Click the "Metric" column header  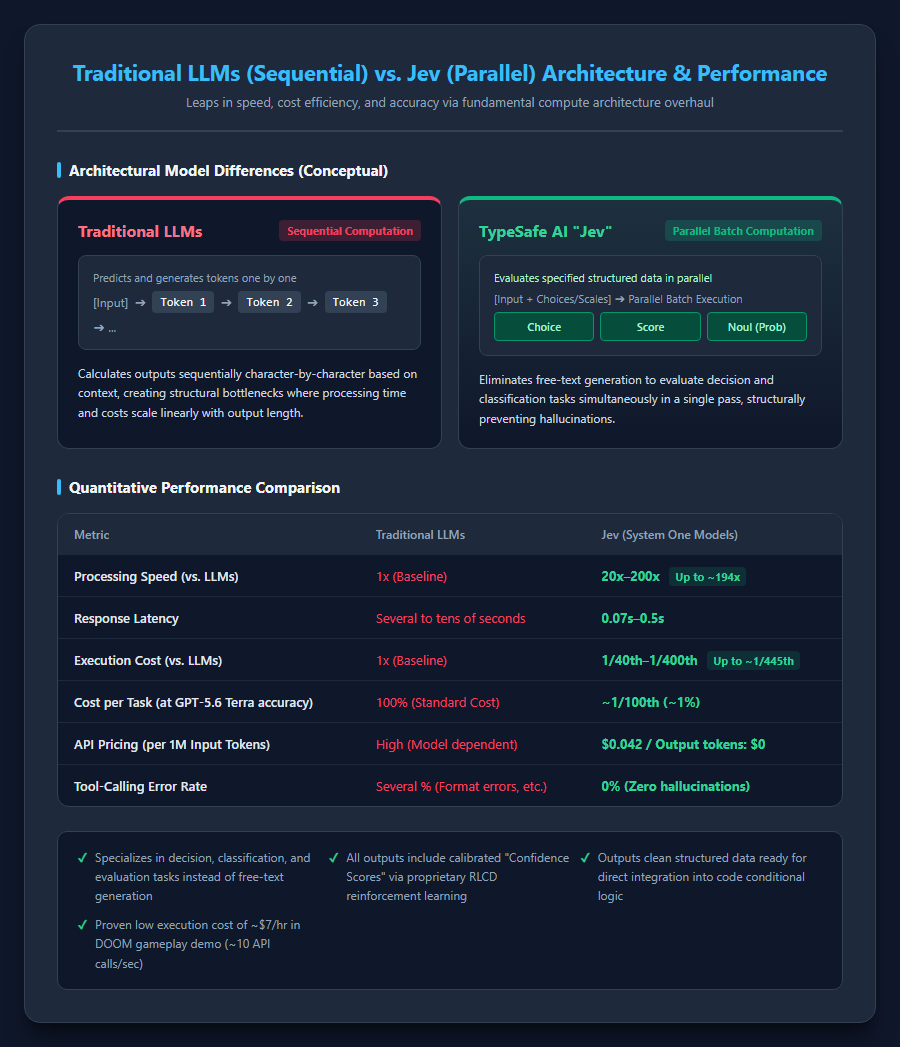click(91, 535)
